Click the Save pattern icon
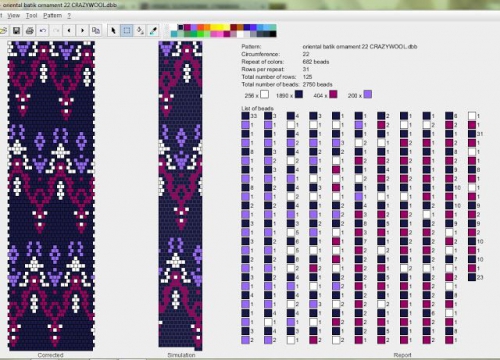This screenshot has width=500, height=360. (x=16, y=31)
